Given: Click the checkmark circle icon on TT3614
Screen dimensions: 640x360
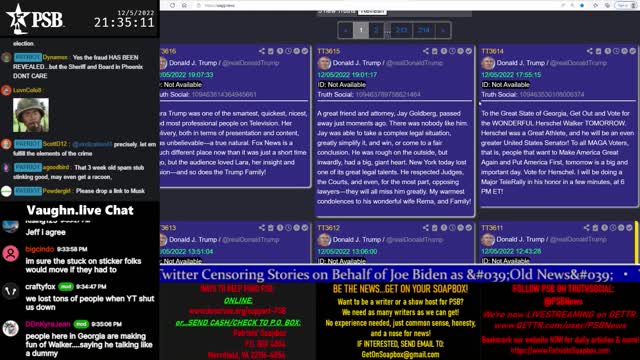Looking at the screenshot, I should (633, 51).
